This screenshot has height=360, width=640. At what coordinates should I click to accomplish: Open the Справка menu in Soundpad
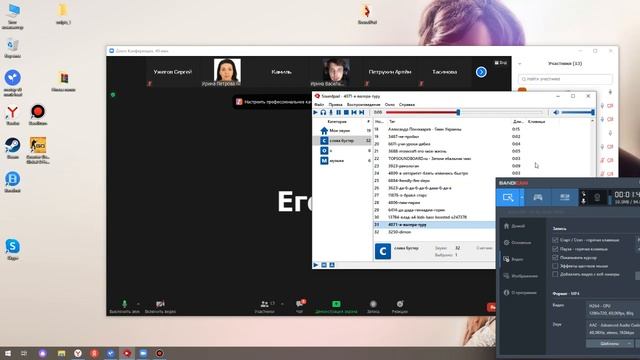407,104
